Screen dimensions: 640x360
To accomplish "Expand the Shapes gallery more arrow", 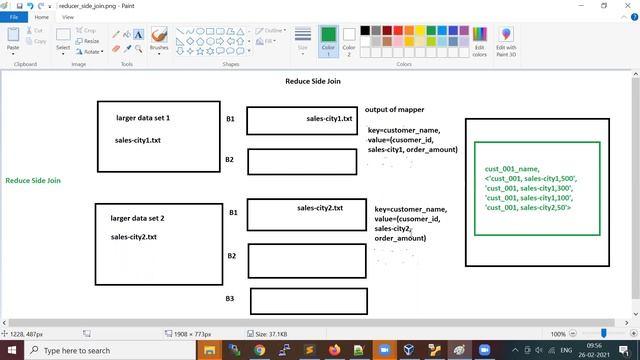I will tap(249, 51).
